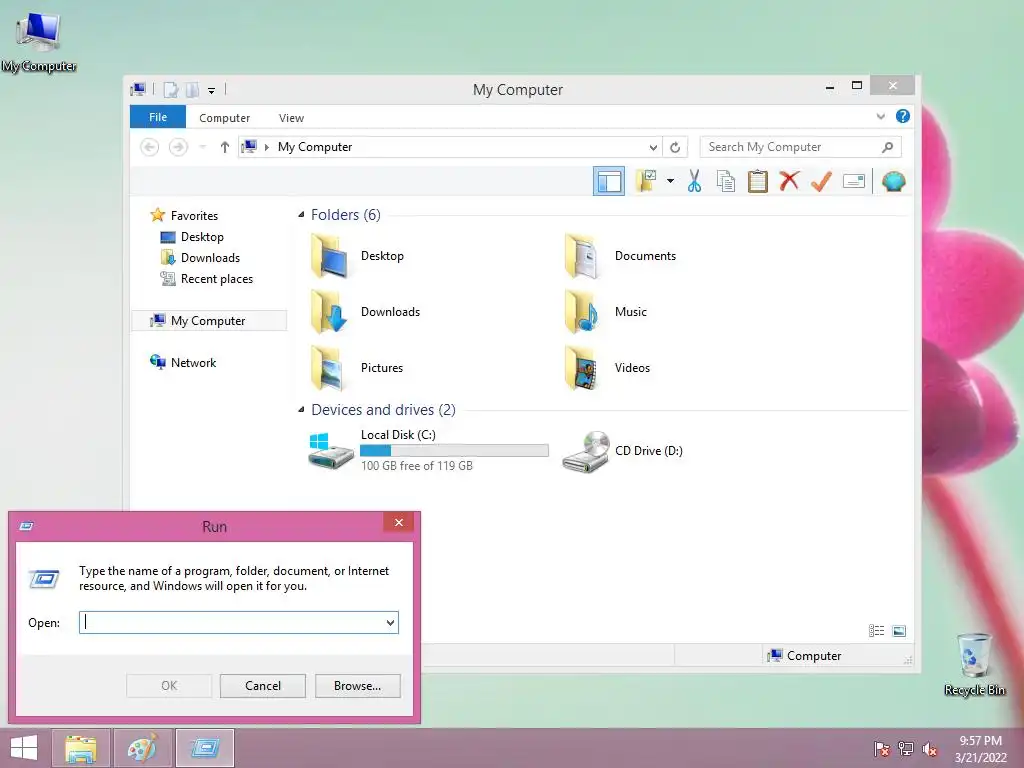Image resolution: width=1024 pixels, height=768 pixels.
Task: Select Desktop under Favorites
Action: coord(192,237)
